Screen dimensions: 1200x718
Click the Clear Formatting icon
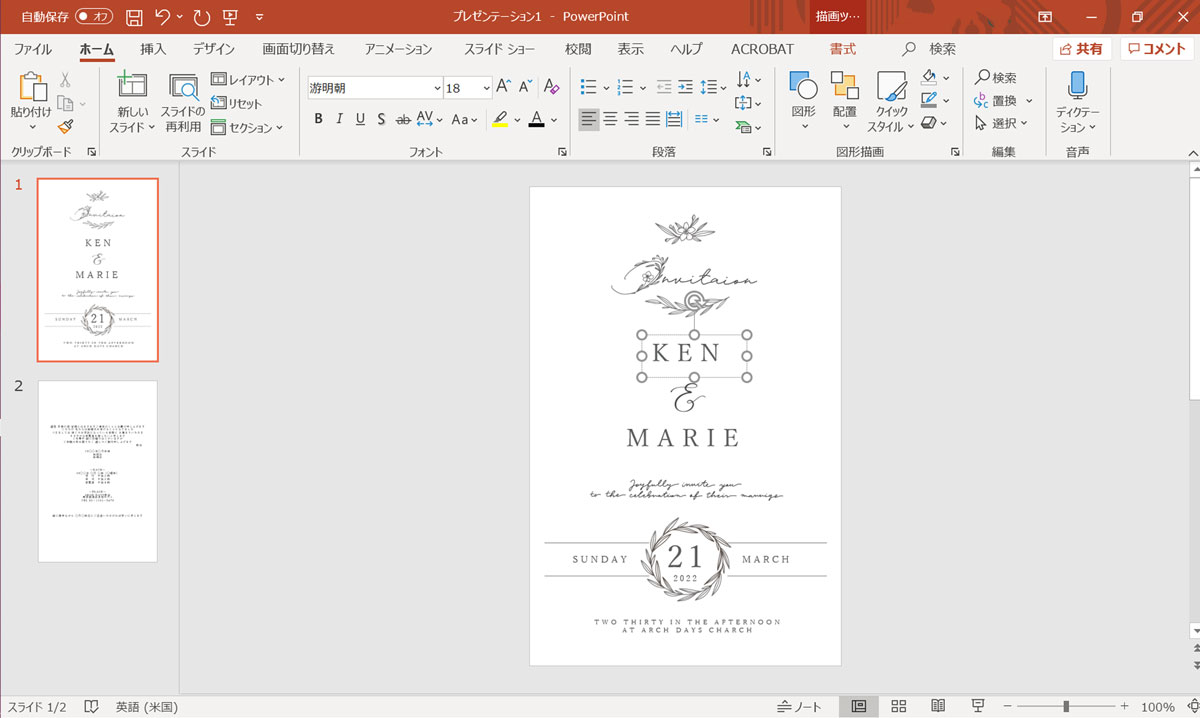click(551, 88)
